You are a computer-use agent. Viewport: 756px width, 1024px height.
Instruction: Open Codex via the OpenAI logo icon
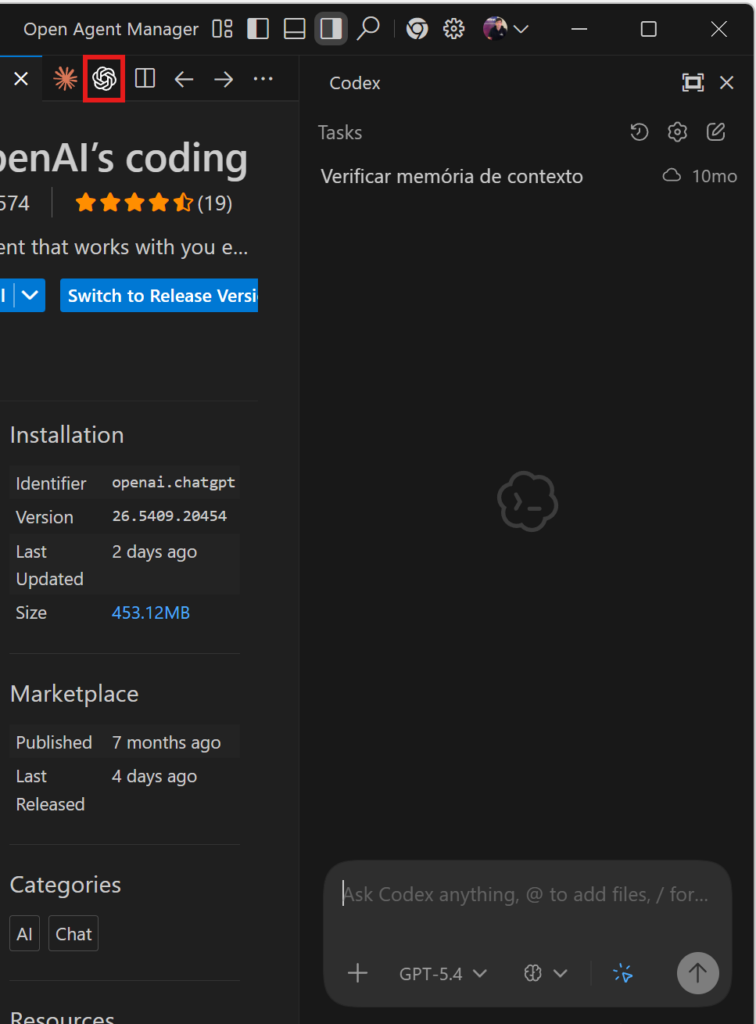[104, 79]
